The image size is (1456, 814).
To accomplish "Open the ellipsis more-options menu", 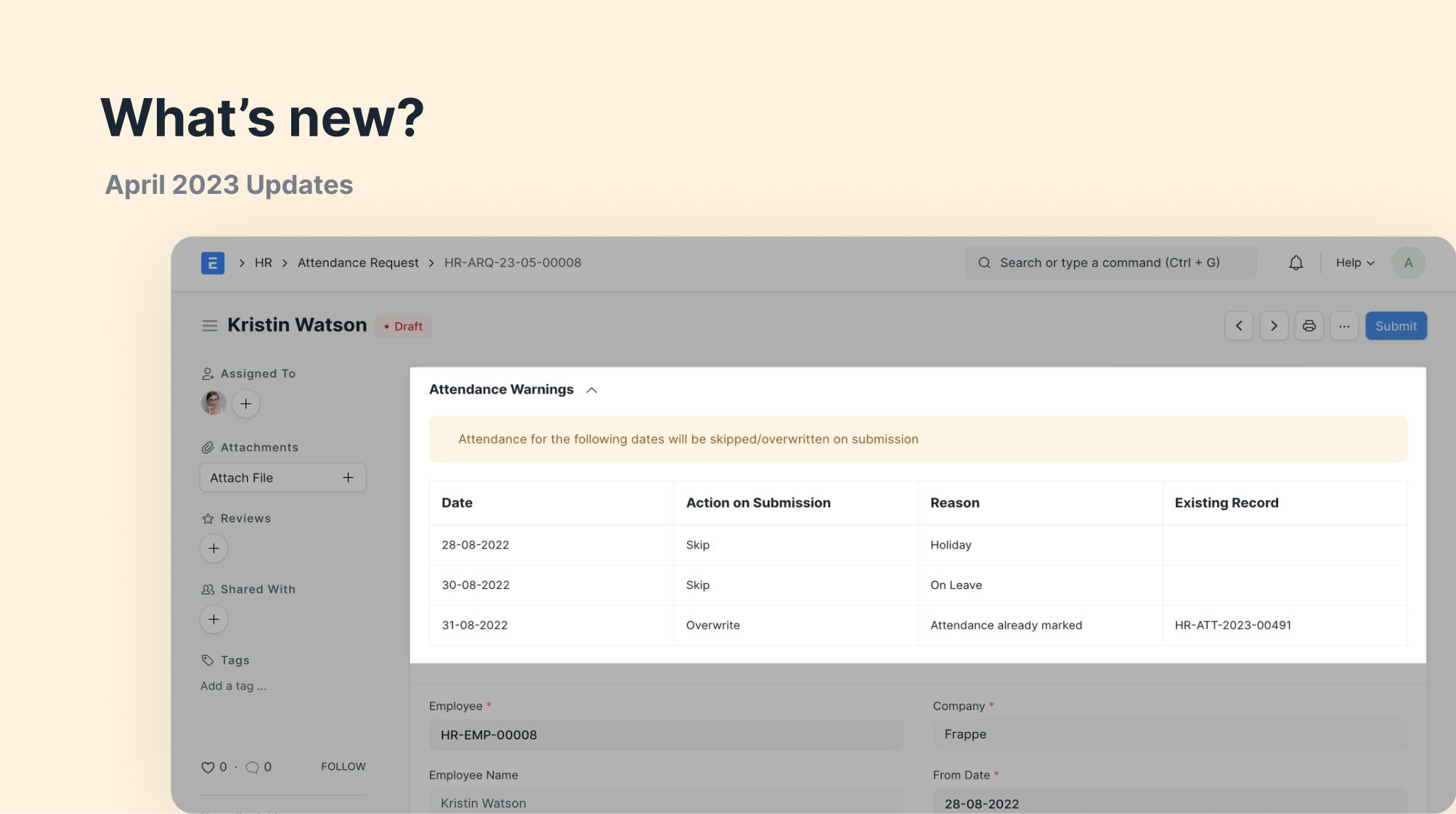I will coord(1344,325).
